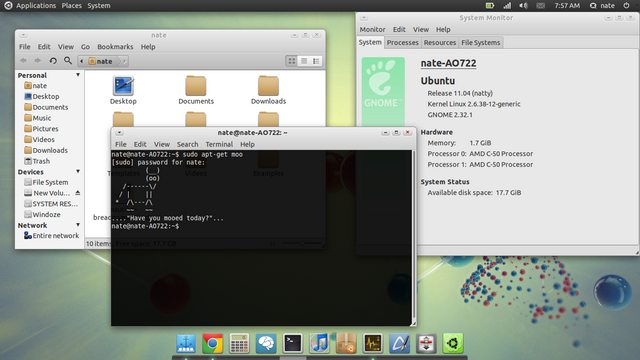Select the System tab in System Monitor
Viewport: 640px width, 360px height.
click(370, 42)
